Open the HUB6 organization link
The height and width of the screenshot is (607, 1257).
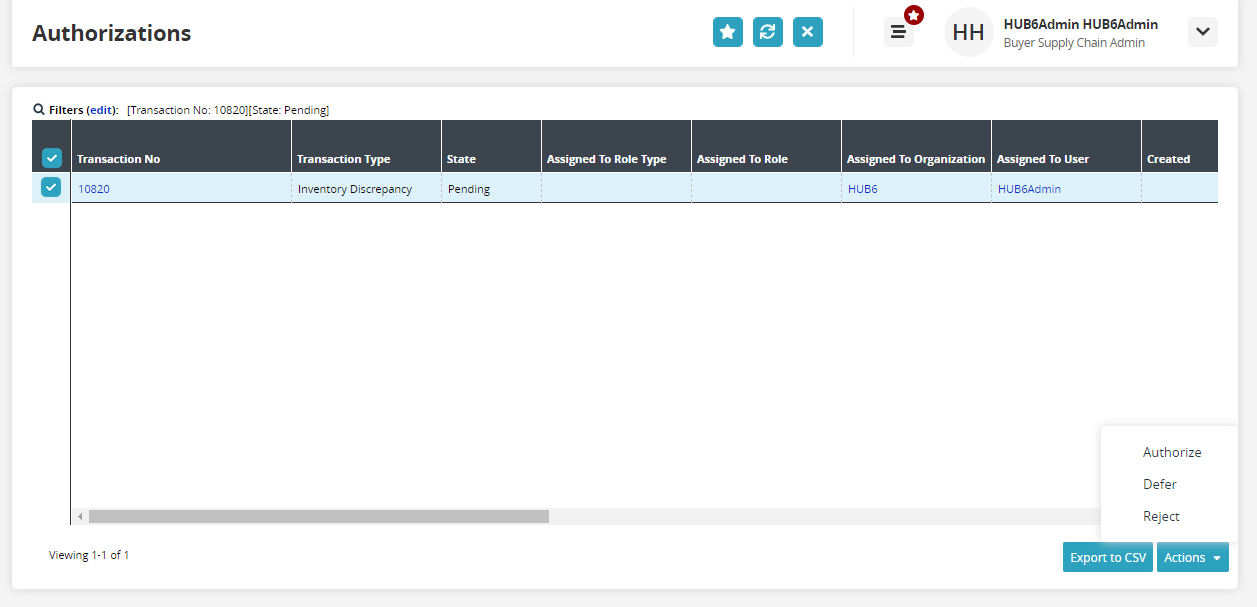pos(862,189)
